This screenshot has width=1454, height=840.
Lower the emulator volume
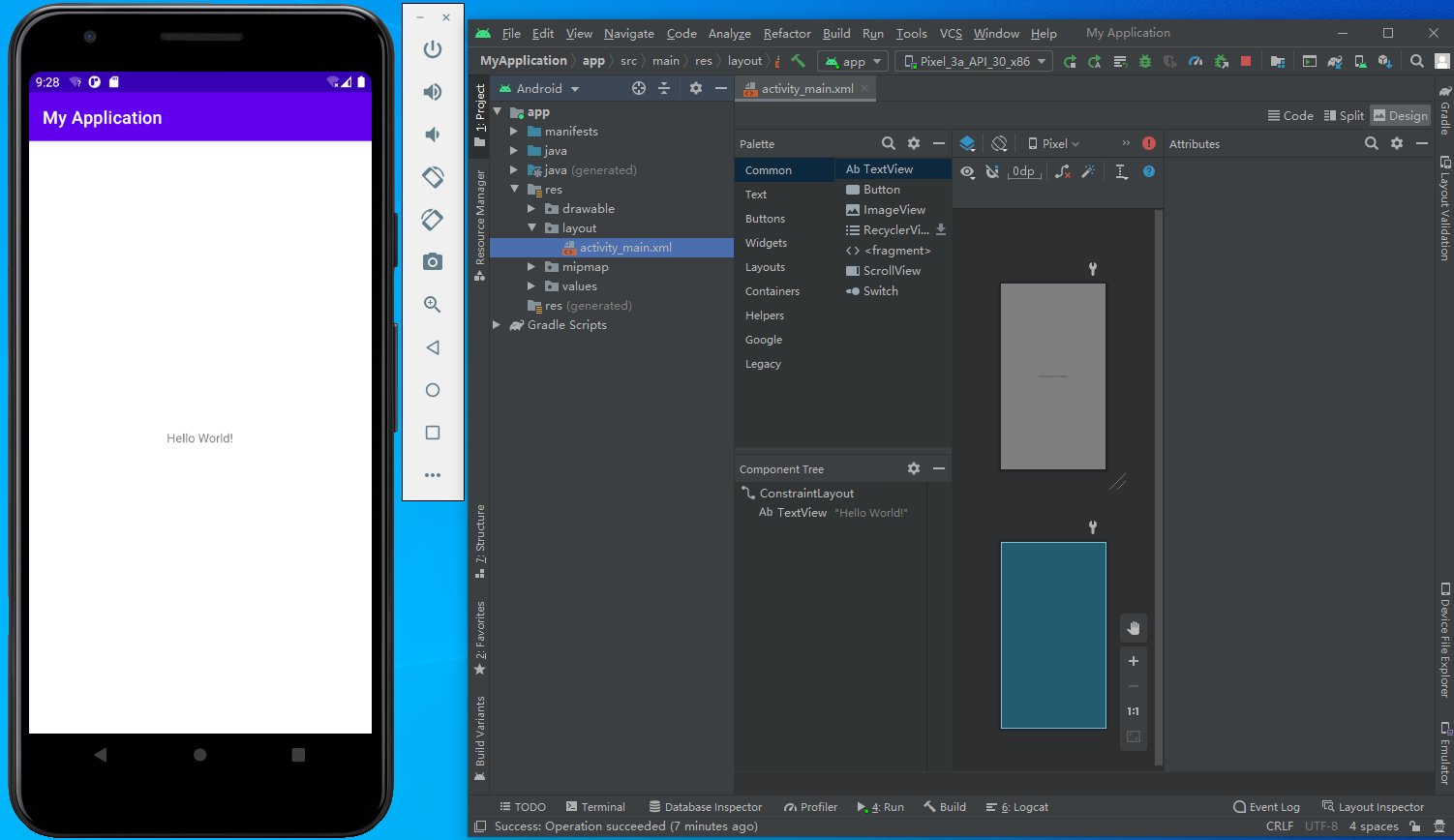point(432,135)
